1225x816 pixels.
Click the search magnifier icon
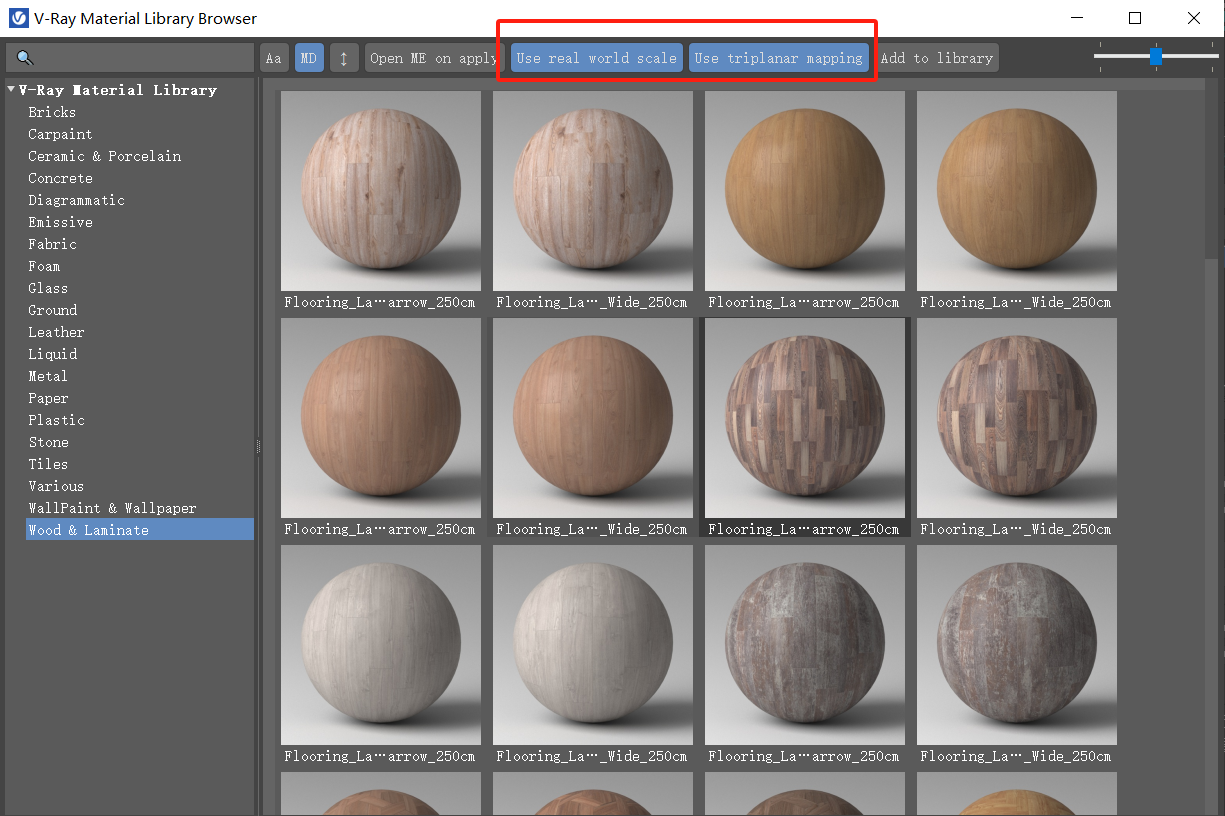pyautogui.click(x=25, y=58)
